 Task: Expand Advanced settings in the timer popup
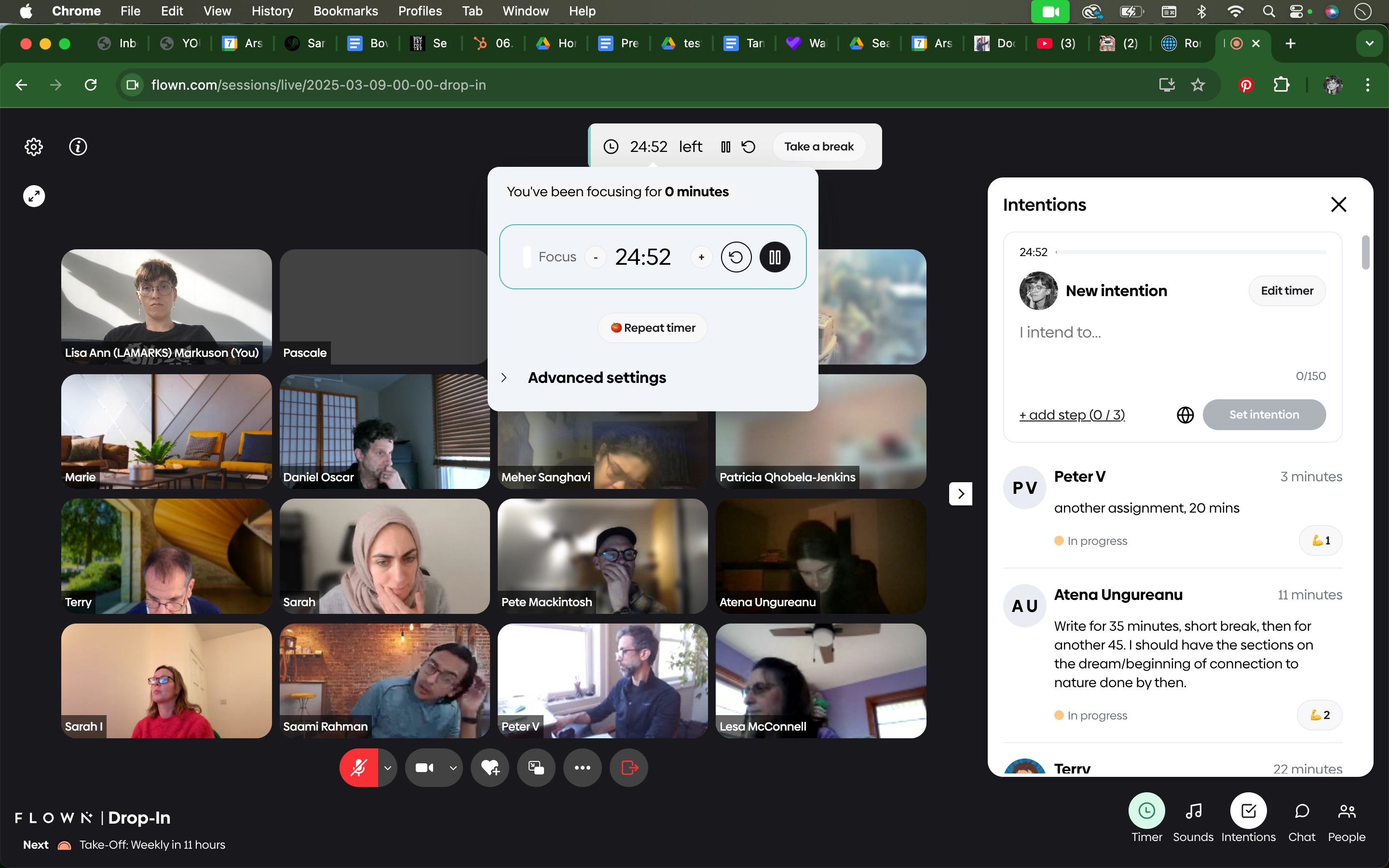coord(596,378)
